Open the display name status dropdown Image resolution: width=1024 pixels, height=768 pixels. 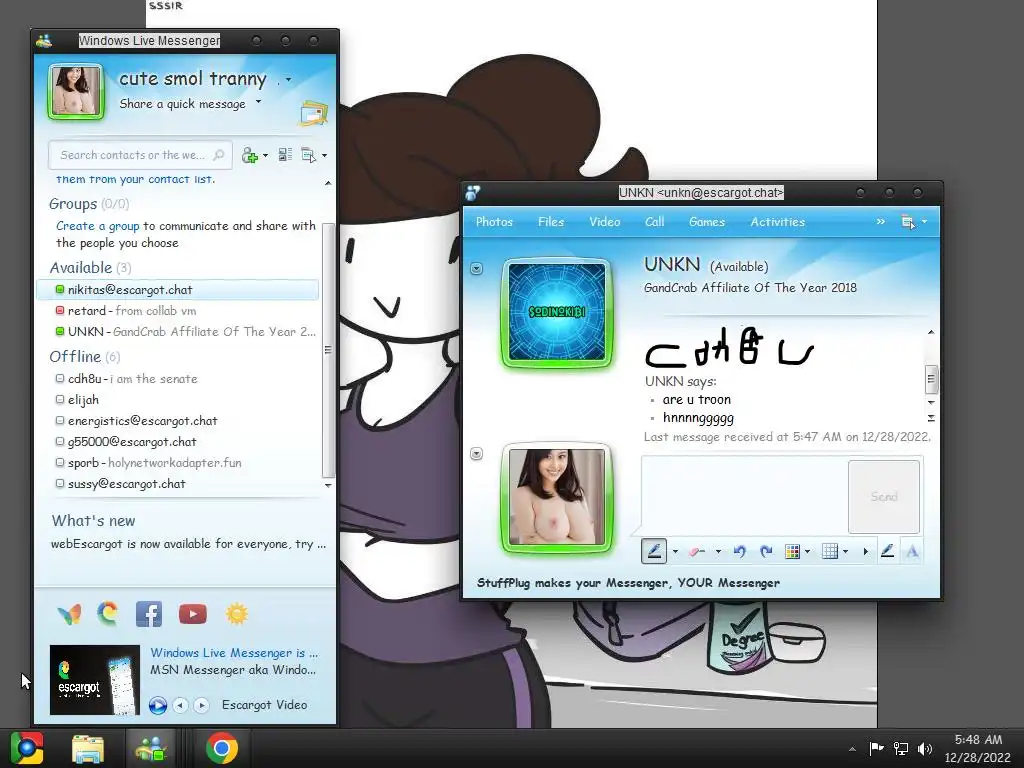[x=289, y=80]
